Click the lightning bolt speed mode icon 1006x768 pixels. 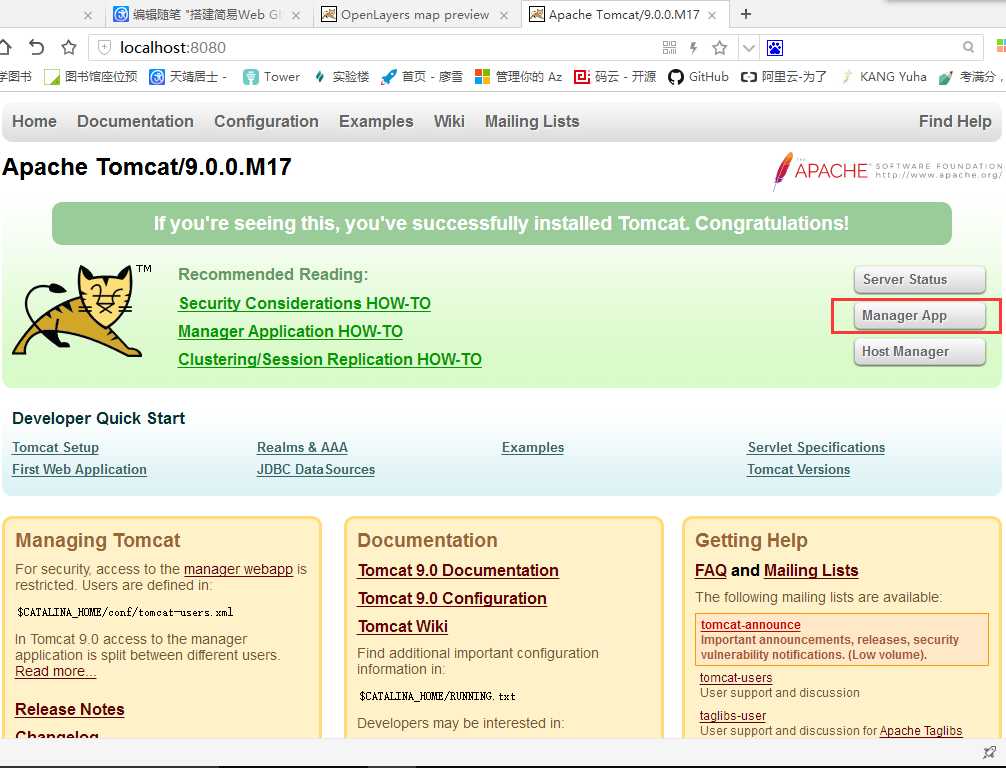pos(694,47)
